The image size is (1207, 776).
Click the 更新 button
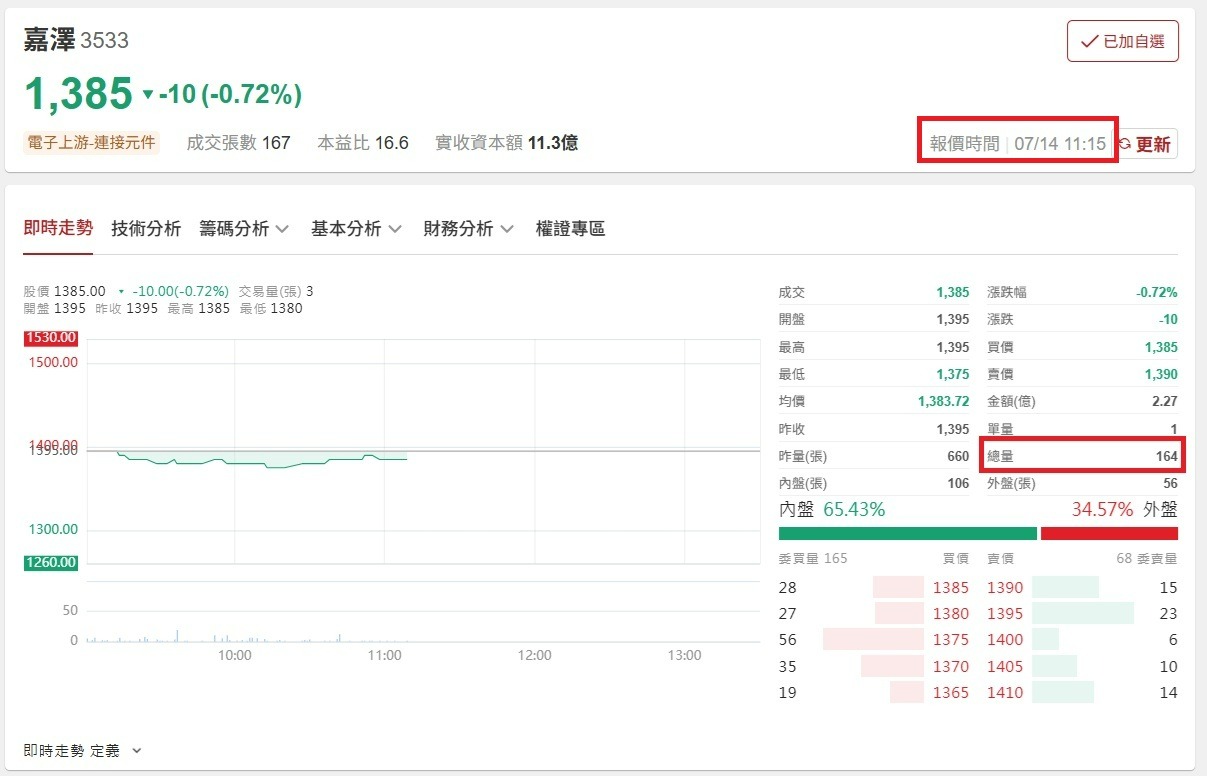click(x=1145, y=144)
